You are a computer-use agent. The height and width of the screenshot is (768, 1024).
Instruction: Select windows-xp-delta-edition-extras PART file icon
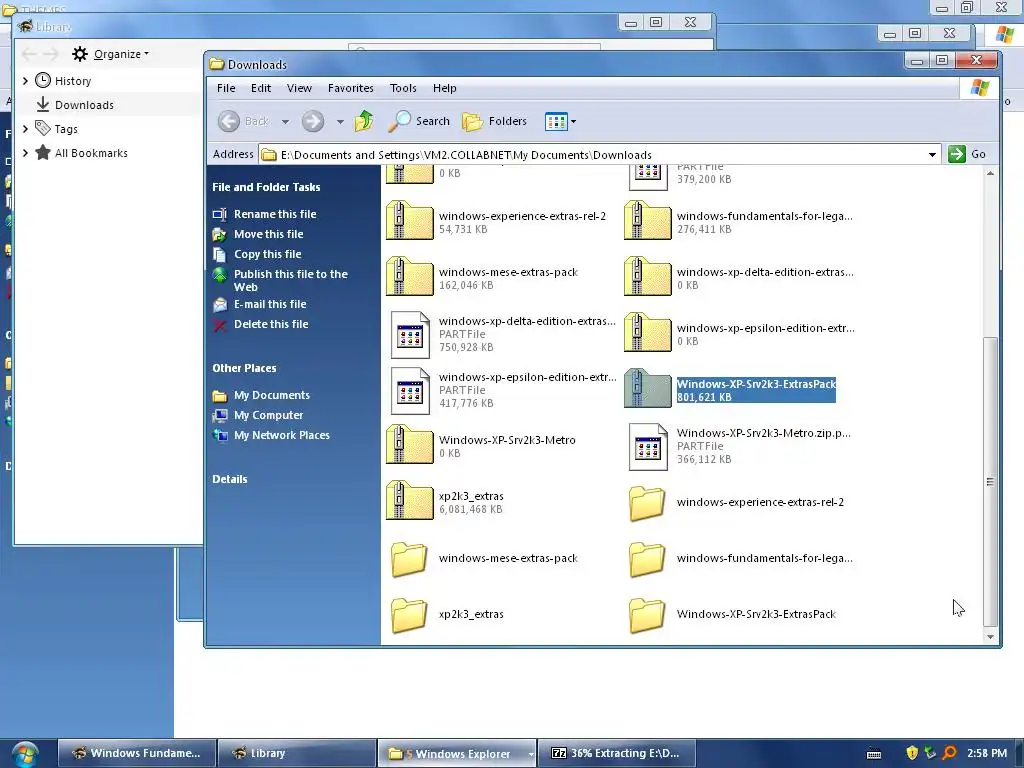pos(410,335)
